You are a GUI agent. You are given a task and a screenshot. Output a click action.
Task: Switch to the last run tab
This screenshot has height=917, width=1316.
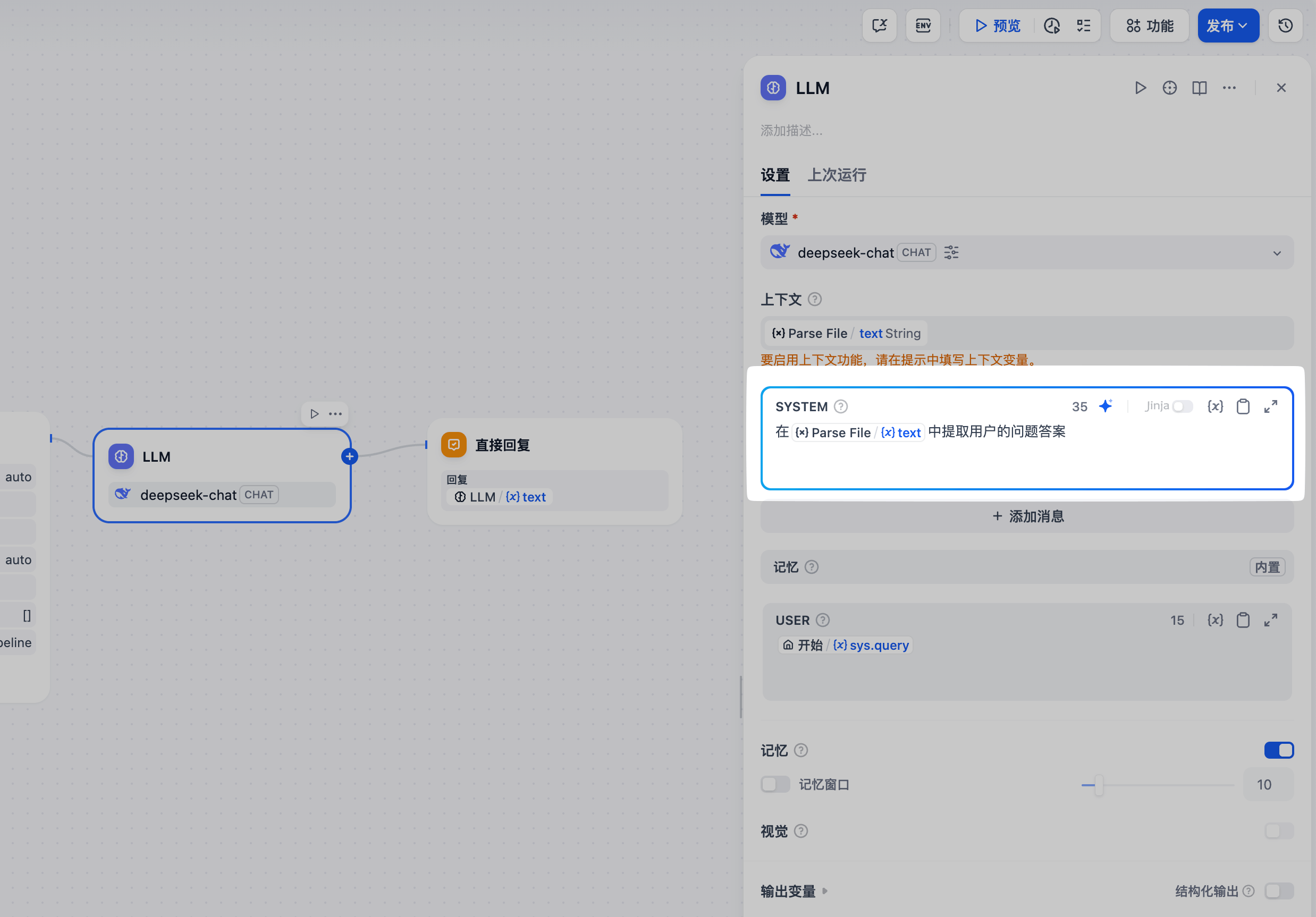click(x=836, y=175)
